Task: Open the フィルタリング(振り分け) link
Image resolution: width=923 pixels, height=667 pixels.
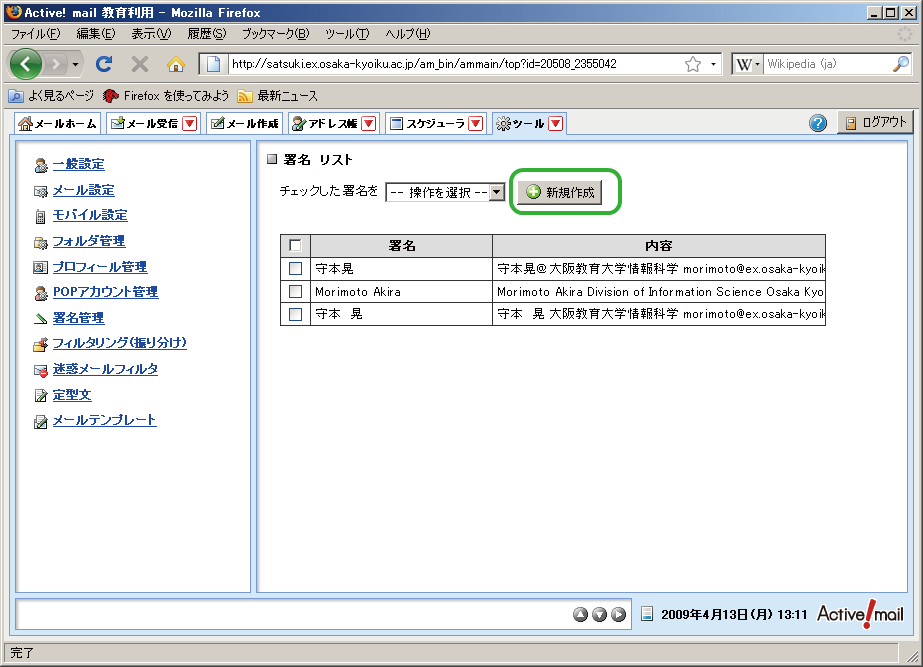Action: coord(119,343)
